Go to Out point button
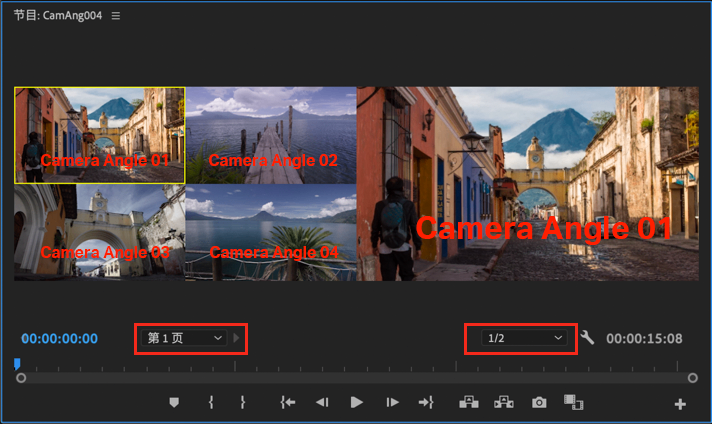This screenshot has height=424, width=712. (426, 402)
